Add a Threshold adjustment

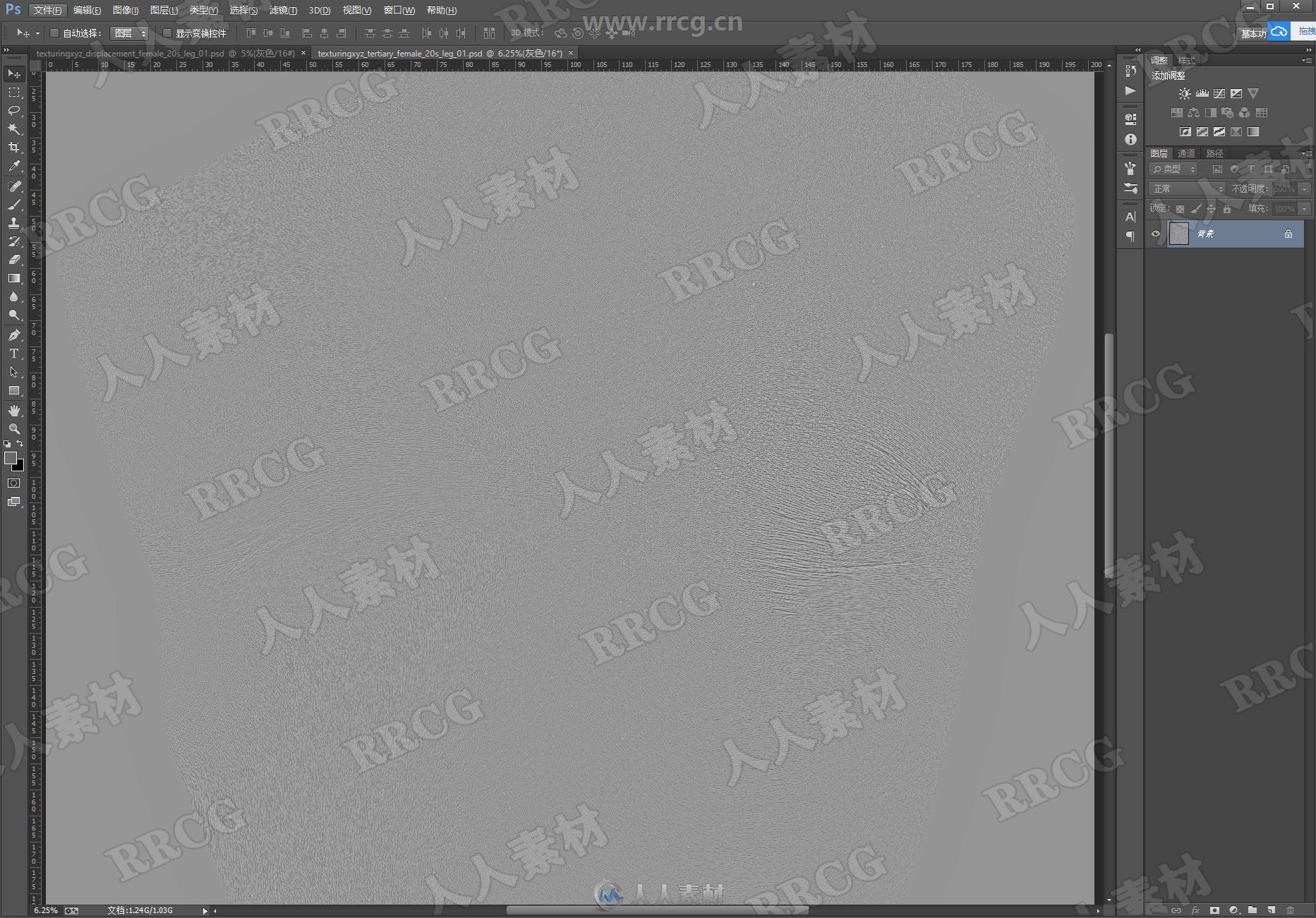coord(1219,131)
